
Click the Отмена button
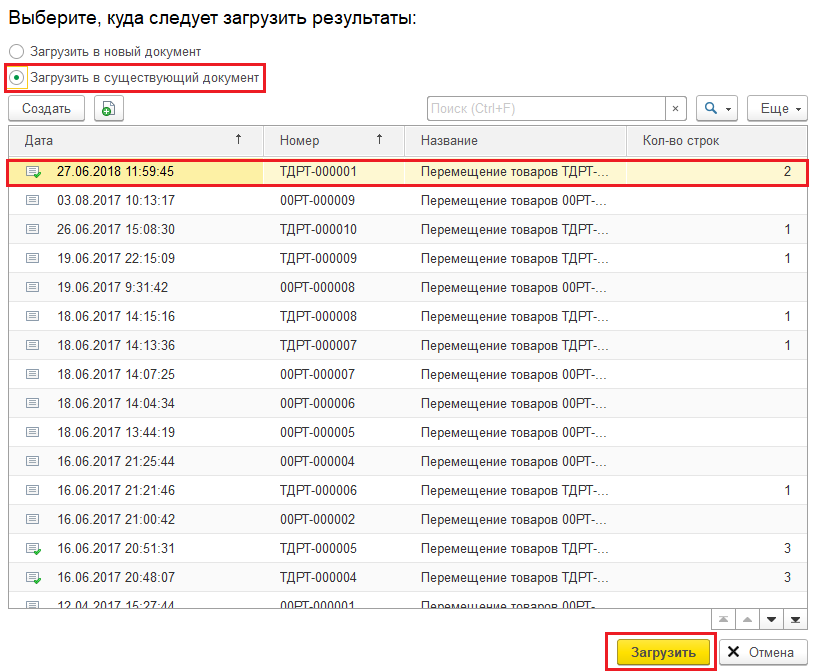coord(764,652)
